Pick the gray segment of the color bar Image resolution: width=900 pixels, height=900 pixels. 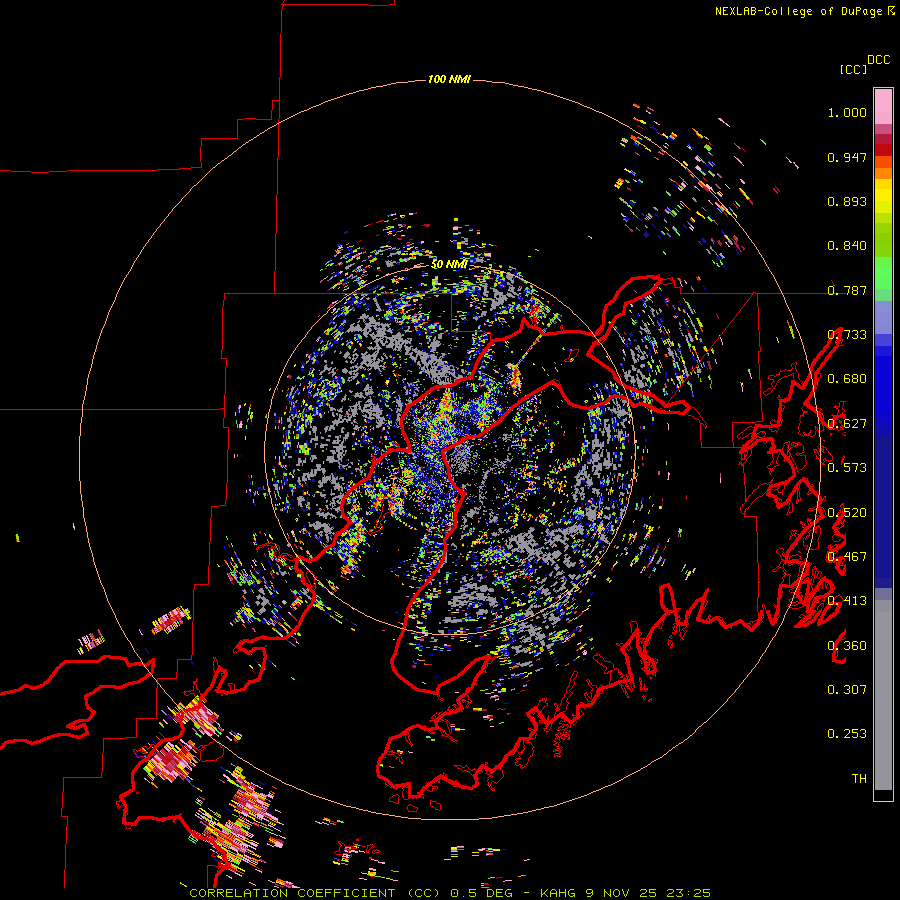pyautogui.click(x=883, y=695)
